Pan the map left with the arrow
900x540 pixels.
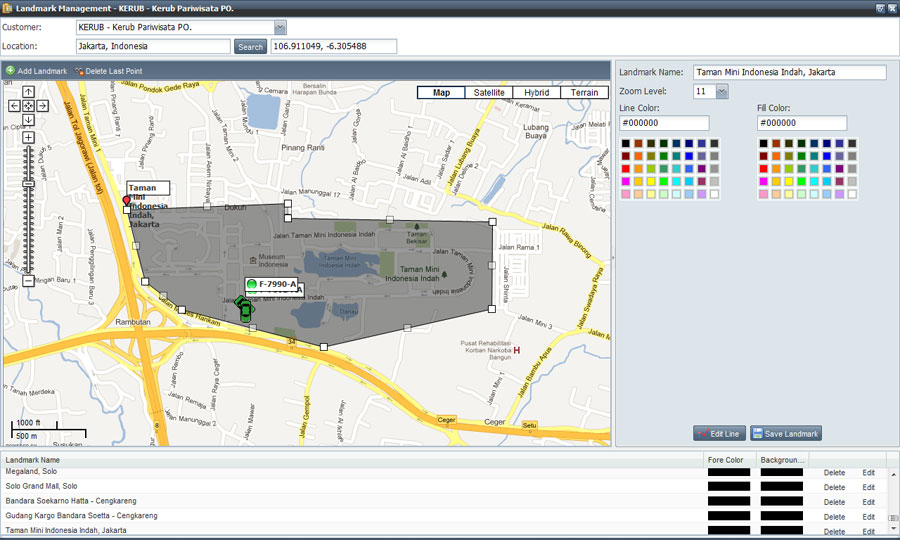point(15,106)
